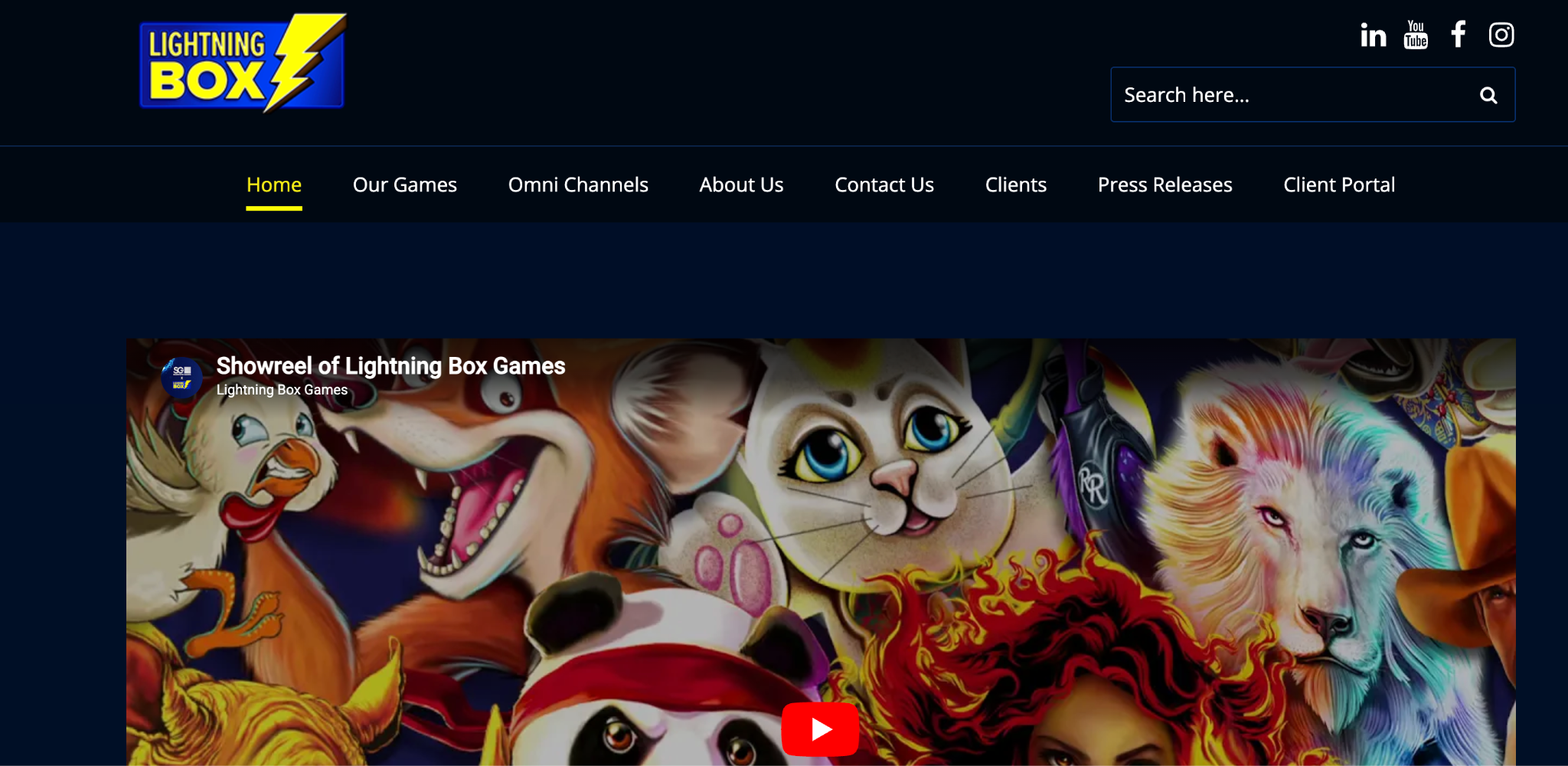Screen dimensions: 1568x766
Task: Click the Lightning Box logo
Action: [x=243, y=64]
